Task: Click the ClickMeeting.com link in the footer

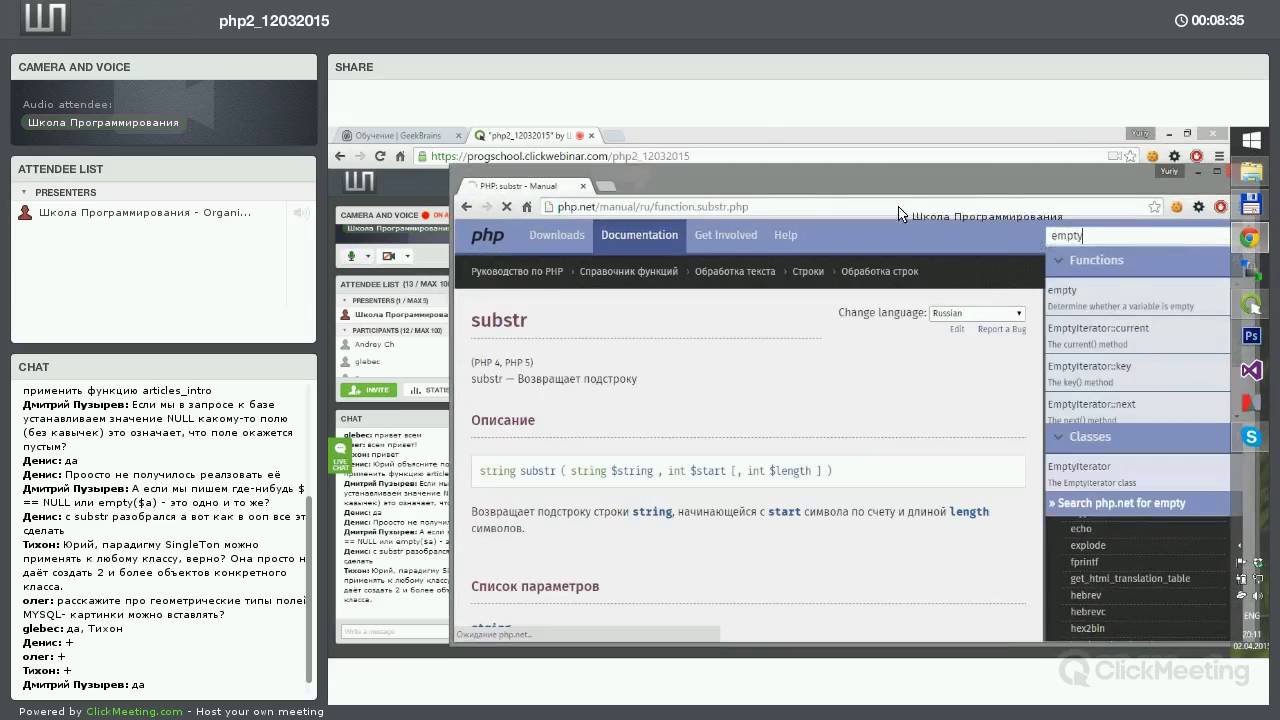Action: pyautogui.click(x=134, y=712)
